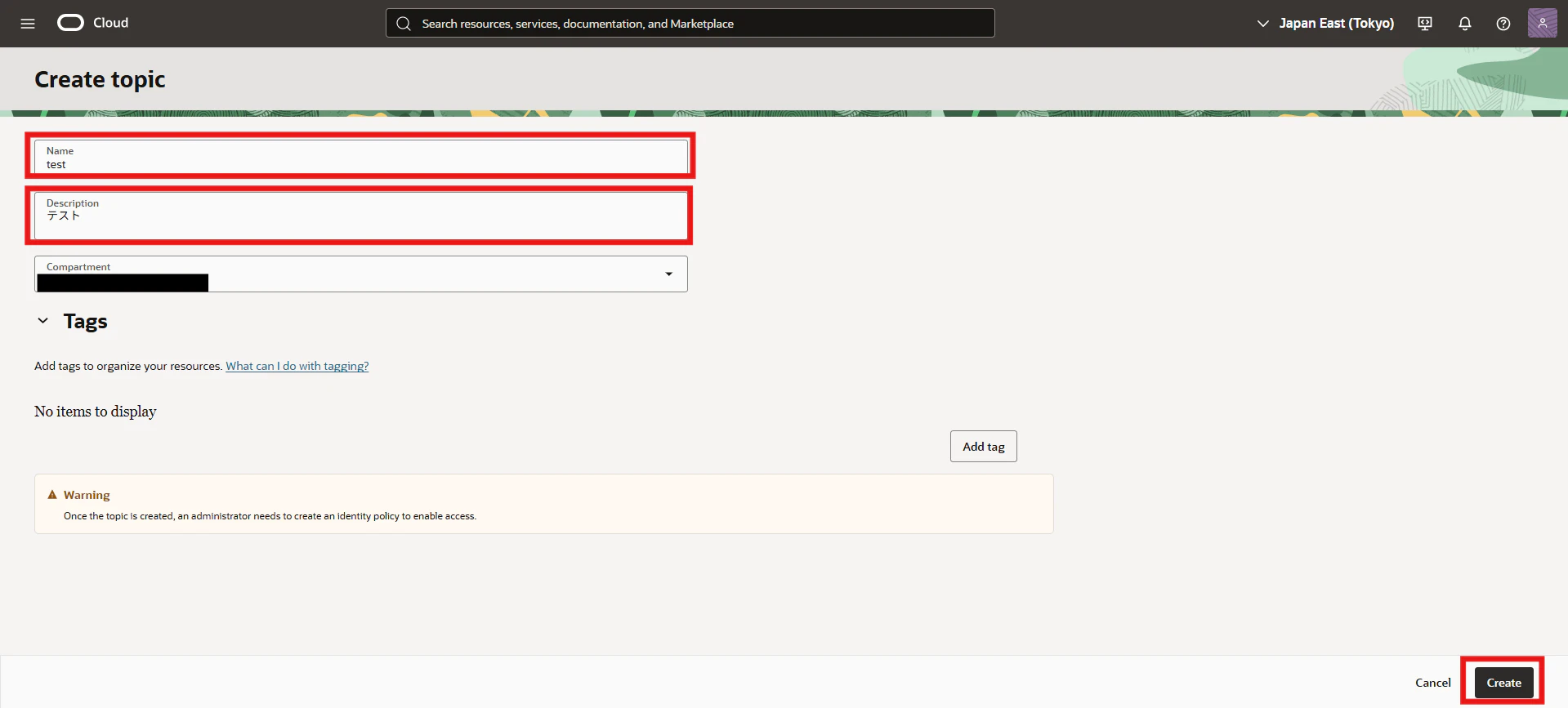The height and width of the screenshot is (708, 1568).
Task: Click the Name field containing test
Action: [361, 157]
